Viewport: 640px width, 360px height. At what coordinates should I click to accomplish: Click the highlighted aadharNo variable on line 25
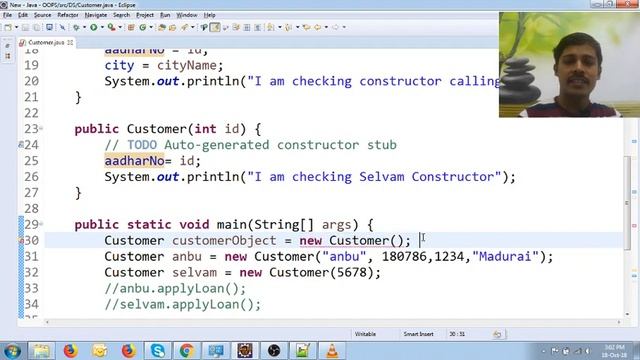pos(134,161)
